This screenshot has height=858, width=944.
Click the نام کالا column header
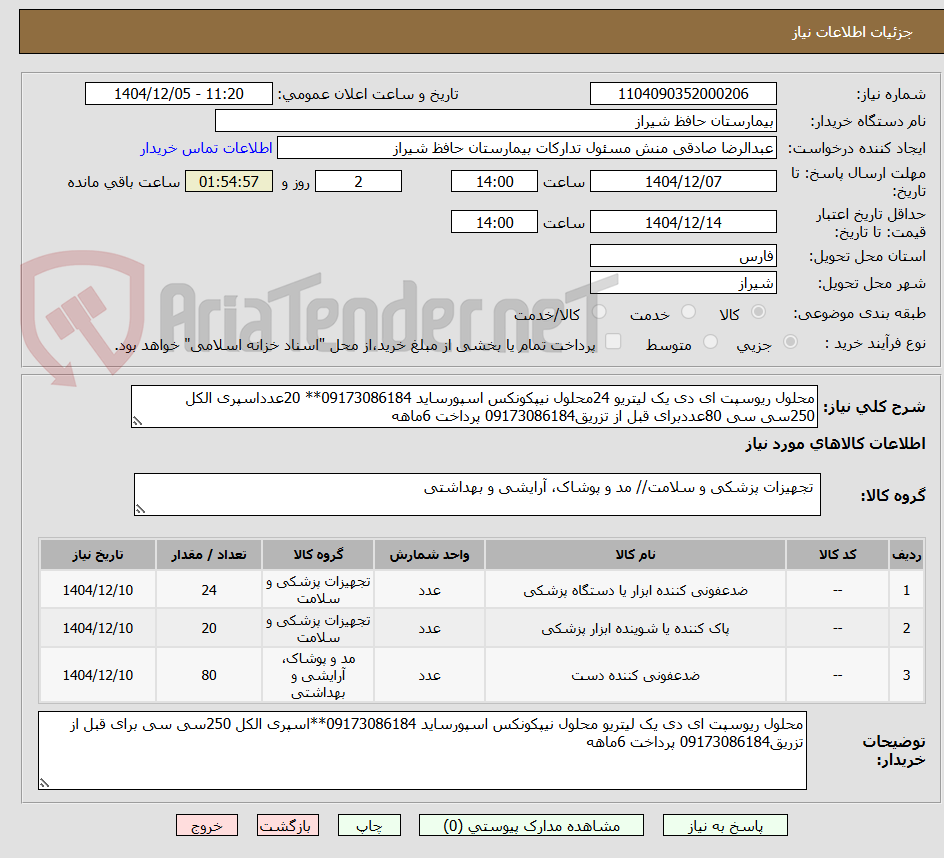click(x=635, y=555)
